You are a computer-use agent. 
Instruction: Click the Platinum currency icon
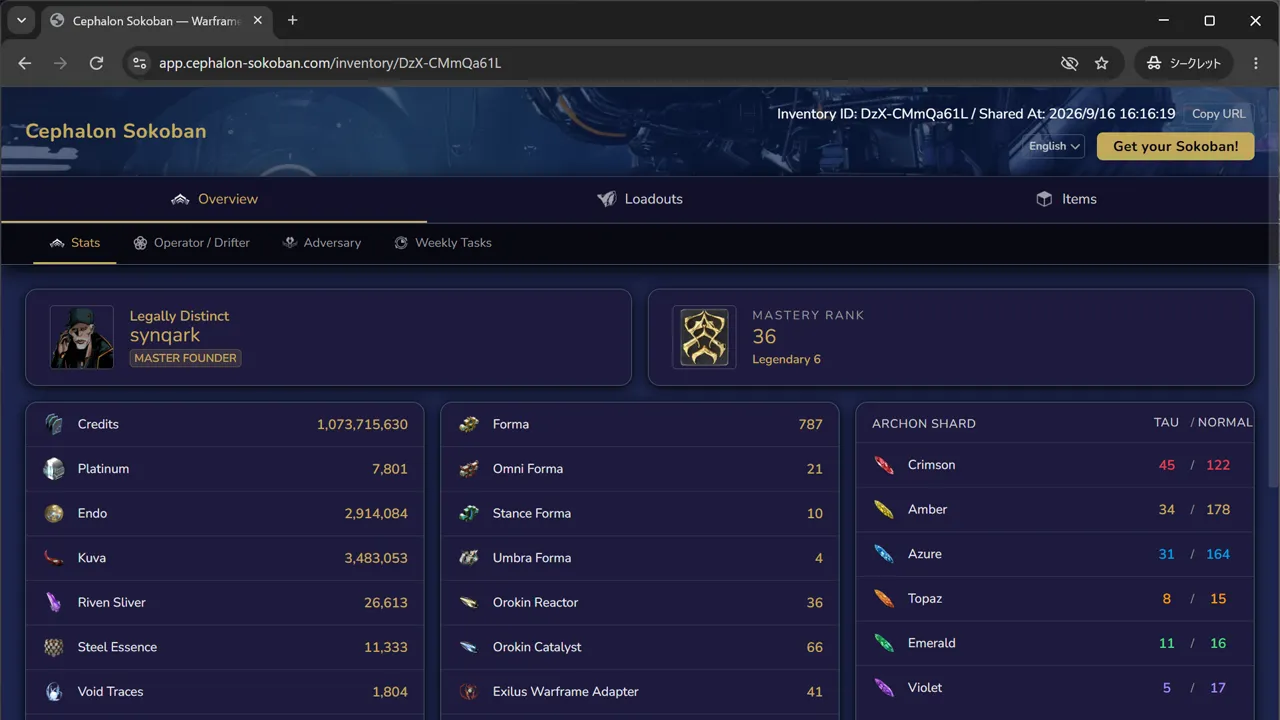tap(54, 469)
